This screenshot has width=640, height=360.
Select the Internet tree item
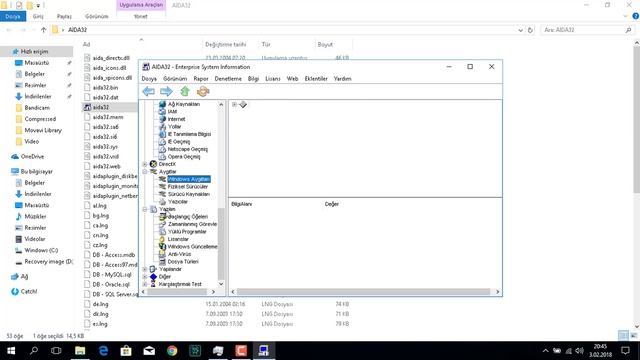coord(176,119)
